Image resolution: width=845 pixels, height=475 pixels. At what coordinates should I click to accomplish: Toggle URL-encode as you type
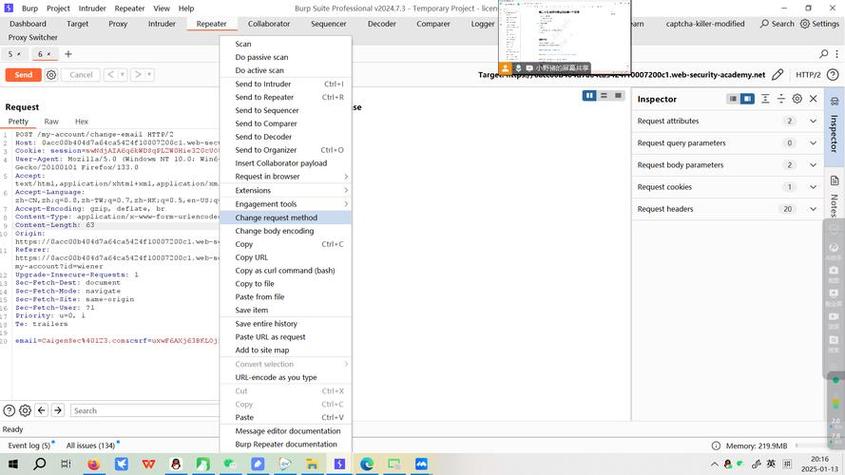[x=286, y=377]
